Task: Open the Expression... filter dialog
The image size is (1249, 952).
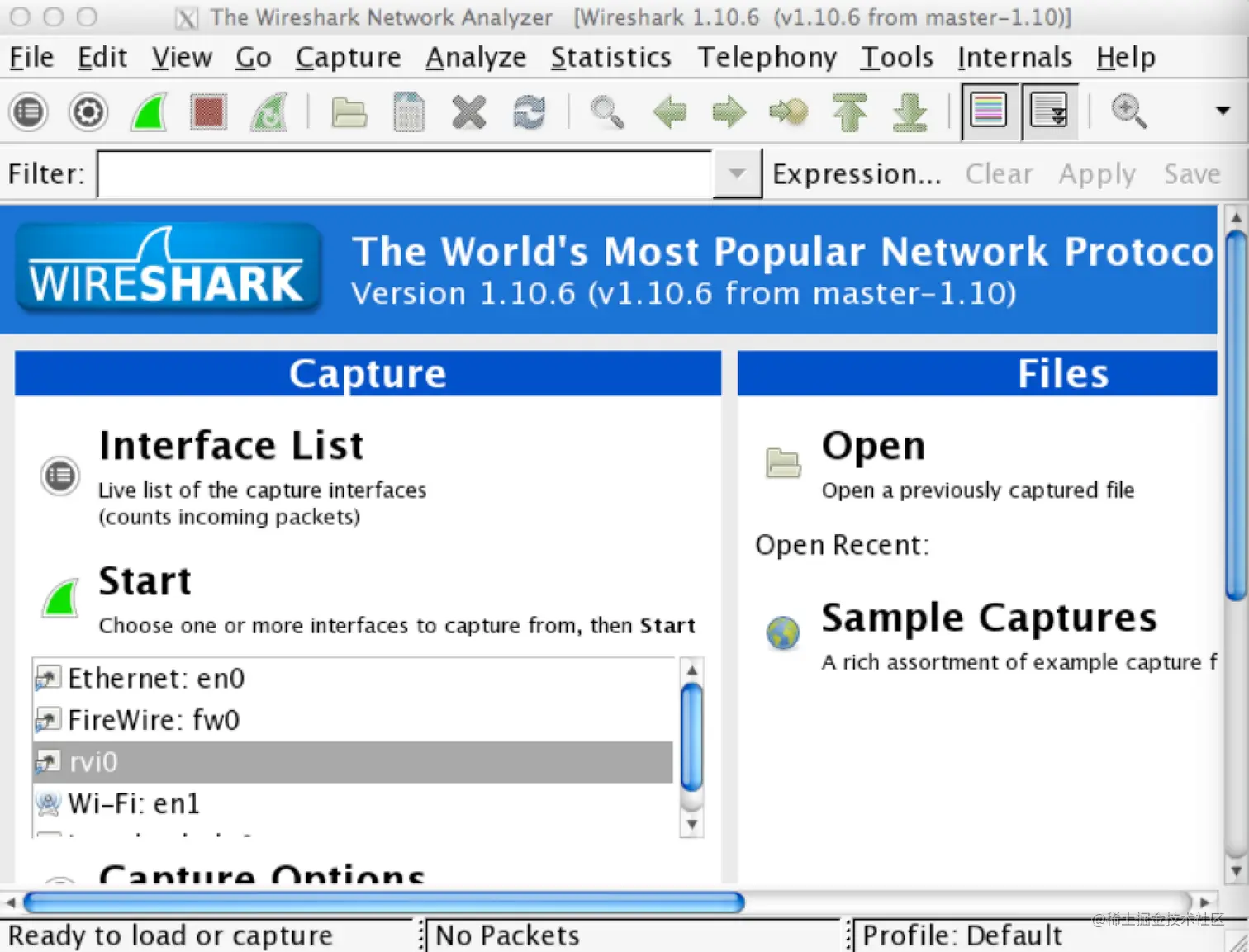Action: tap(857, 174)
